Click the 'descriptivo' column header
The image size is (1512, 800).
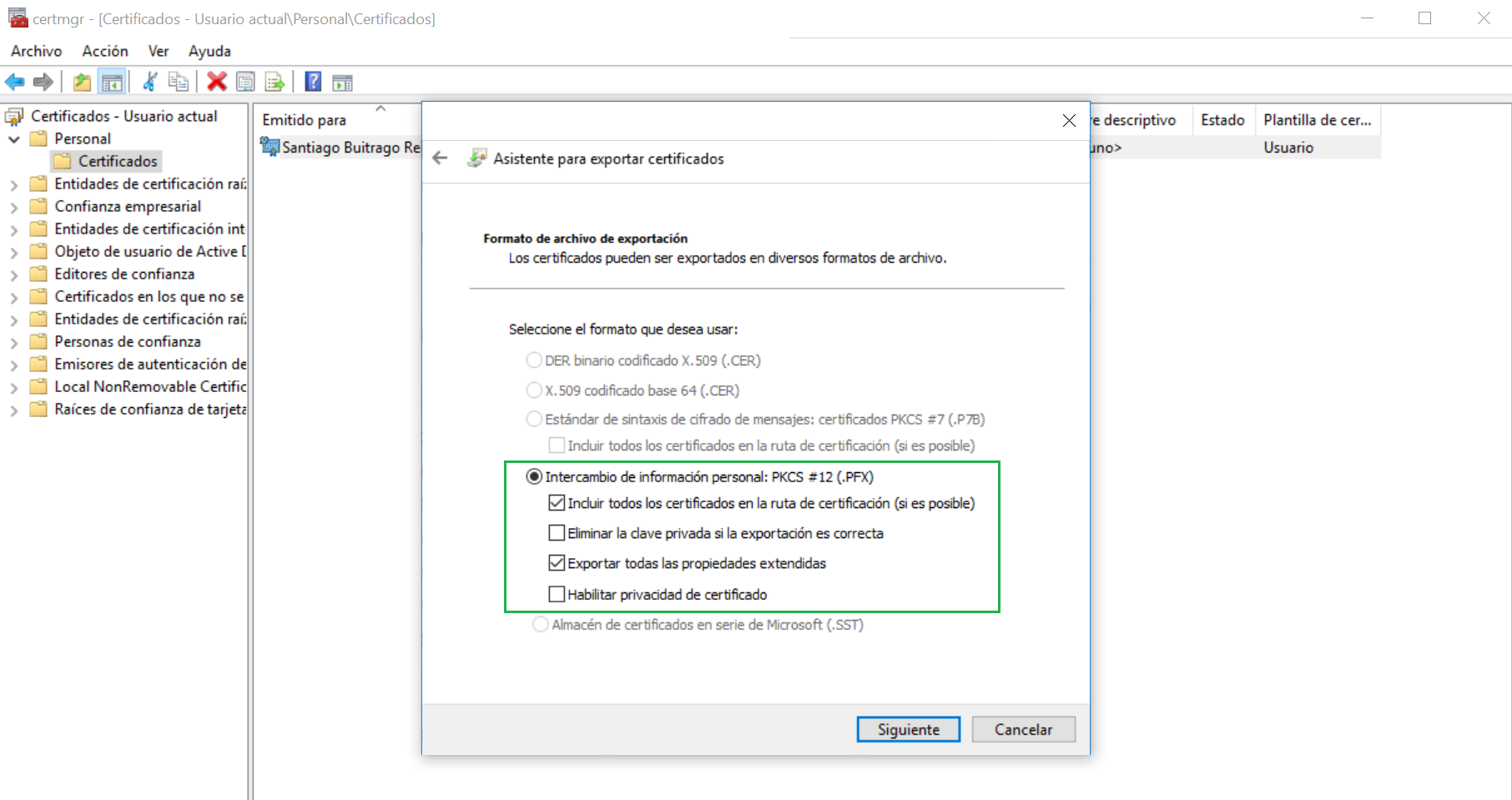[x=1141, y=119]
